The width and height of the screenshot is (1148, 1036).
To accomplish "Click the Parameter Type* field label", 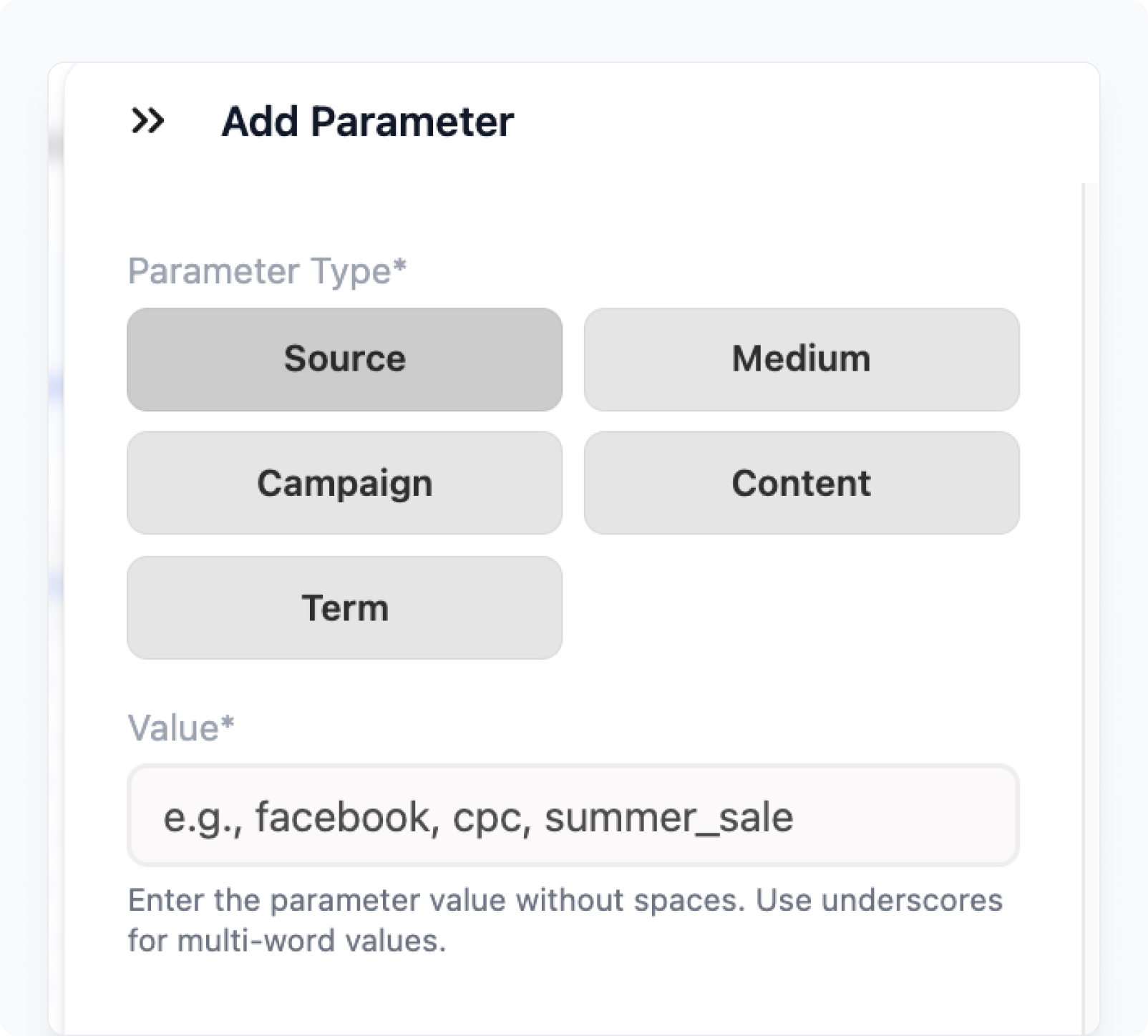I will [267, 271].
